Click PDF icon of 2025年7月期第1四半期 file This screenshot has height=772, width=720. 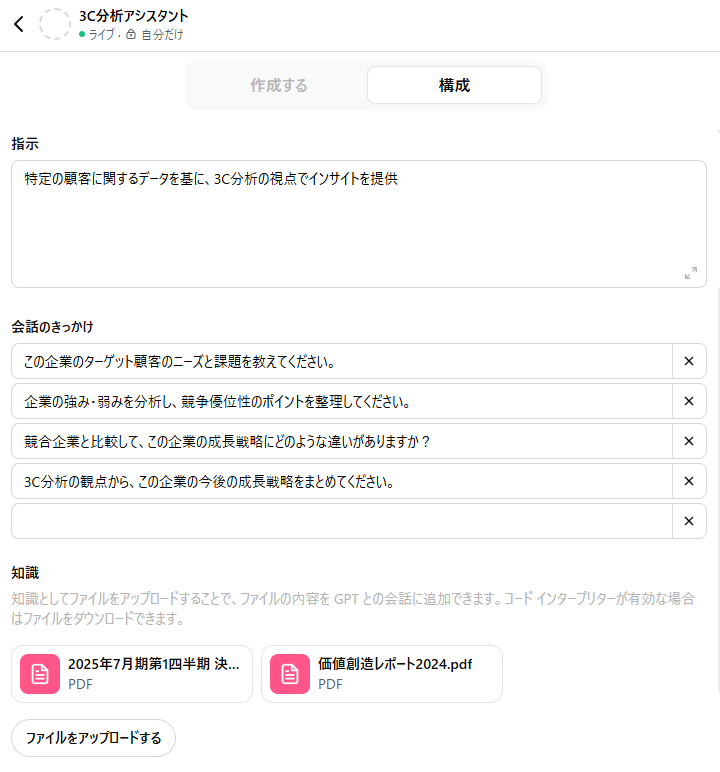coord(40,674)
